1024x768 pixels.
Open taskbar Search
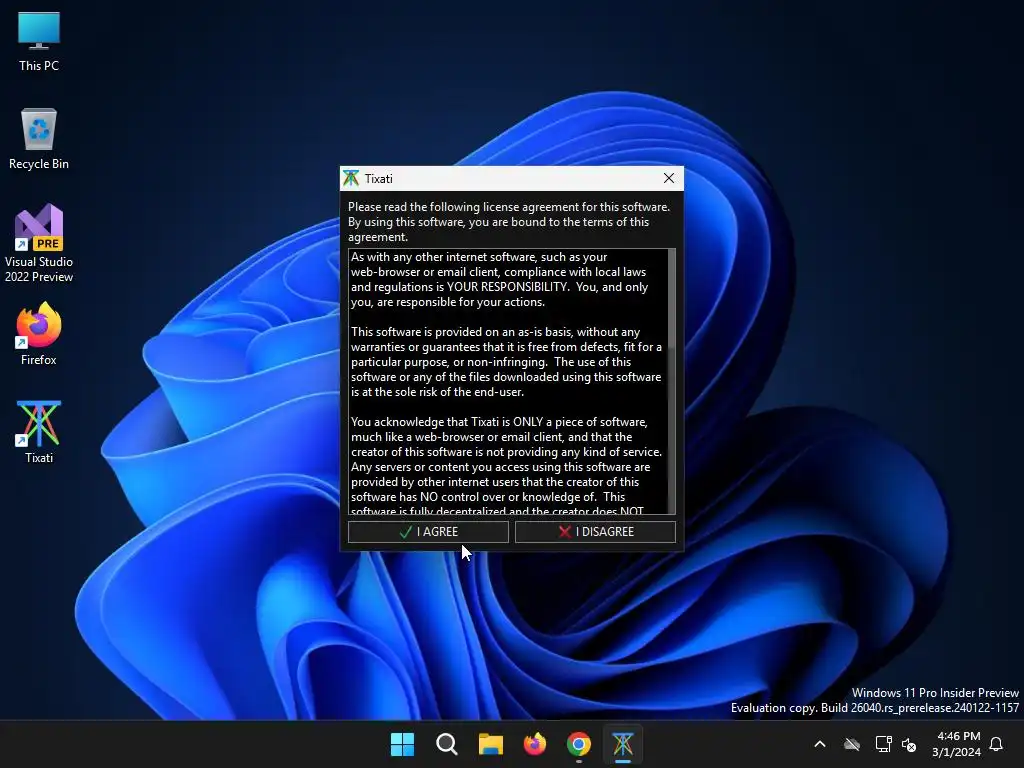click(x=447, y=744)
